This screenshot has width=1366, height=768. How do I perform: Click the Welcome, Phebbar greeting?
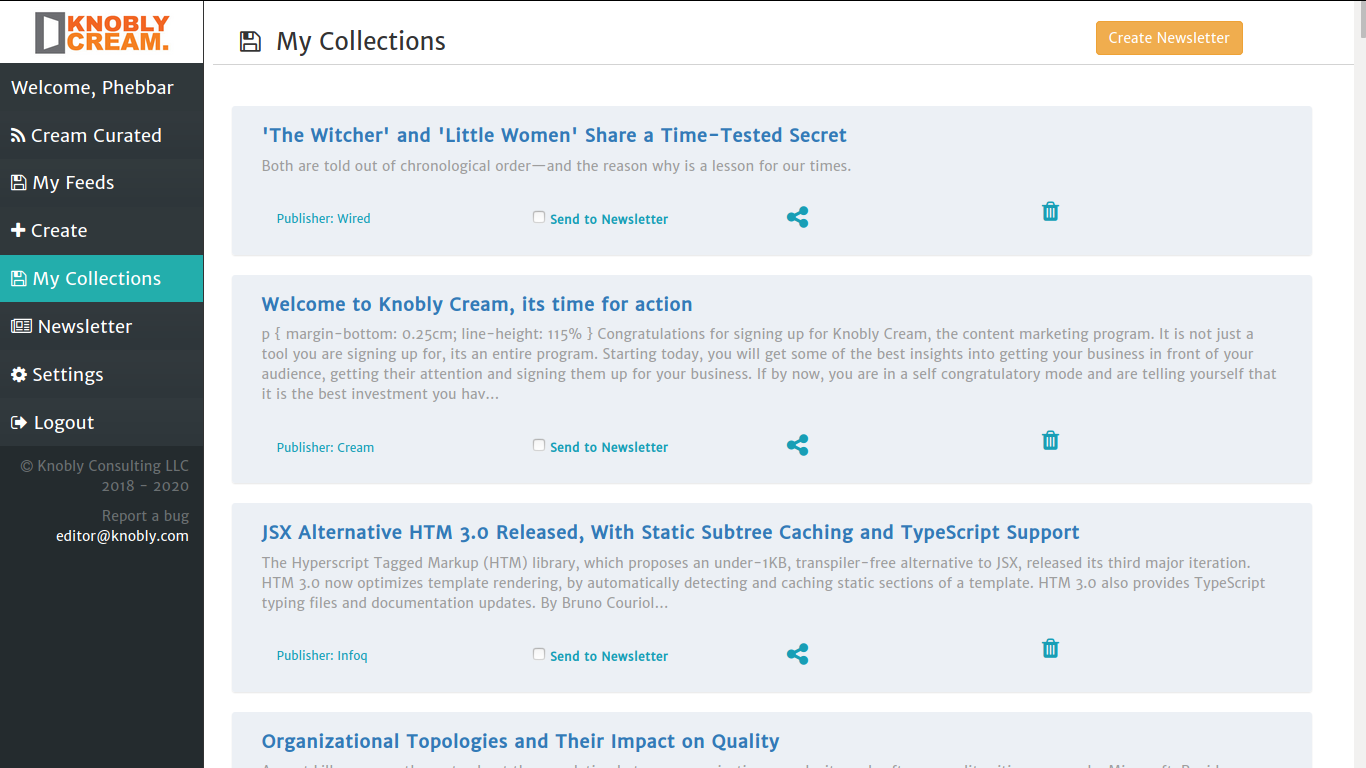coord(92,88)
